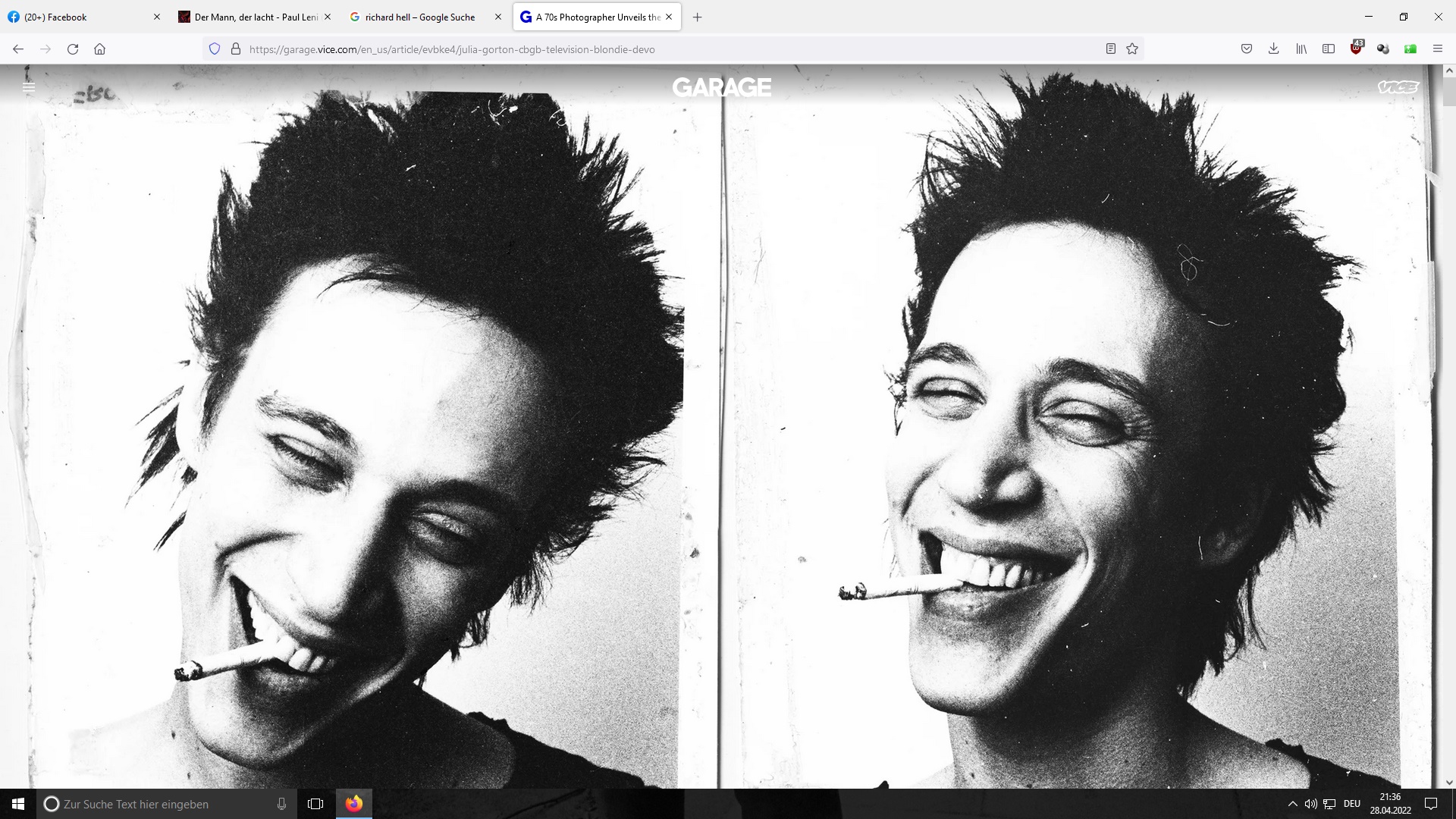The height and width of the screenshot is (819, 1456).
Task: Bookmark this page with the star
Action: (1131, 49)
